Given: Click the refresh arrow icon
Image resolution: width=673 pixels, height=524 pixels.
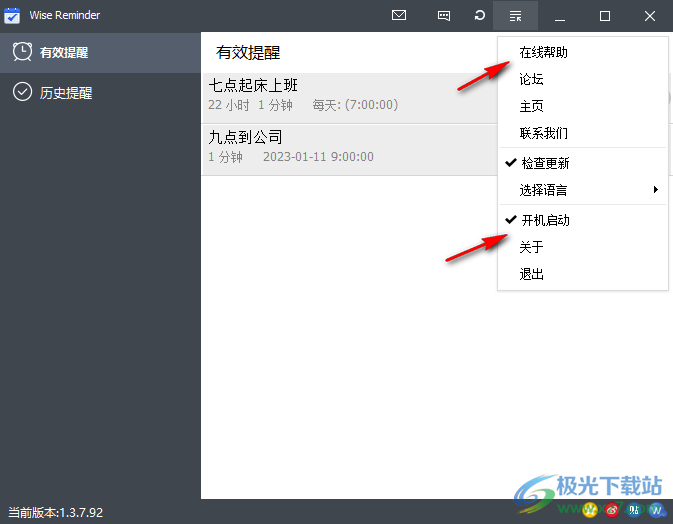Looking at the screenshot, I should coord(480,16).
